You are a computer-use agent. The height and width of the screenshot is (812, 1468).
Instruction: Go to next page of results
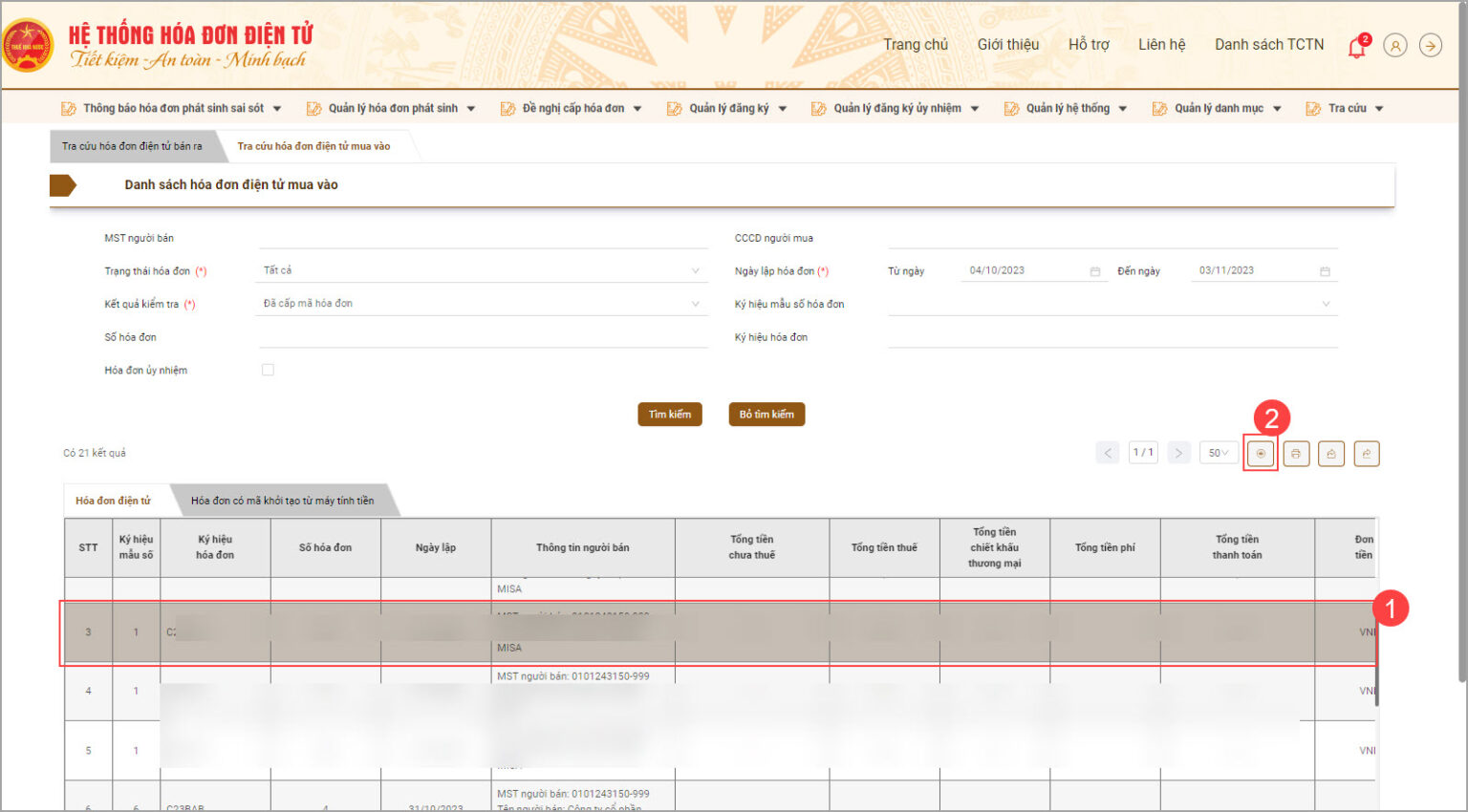pyautogui.click(x=1178, y=453)
